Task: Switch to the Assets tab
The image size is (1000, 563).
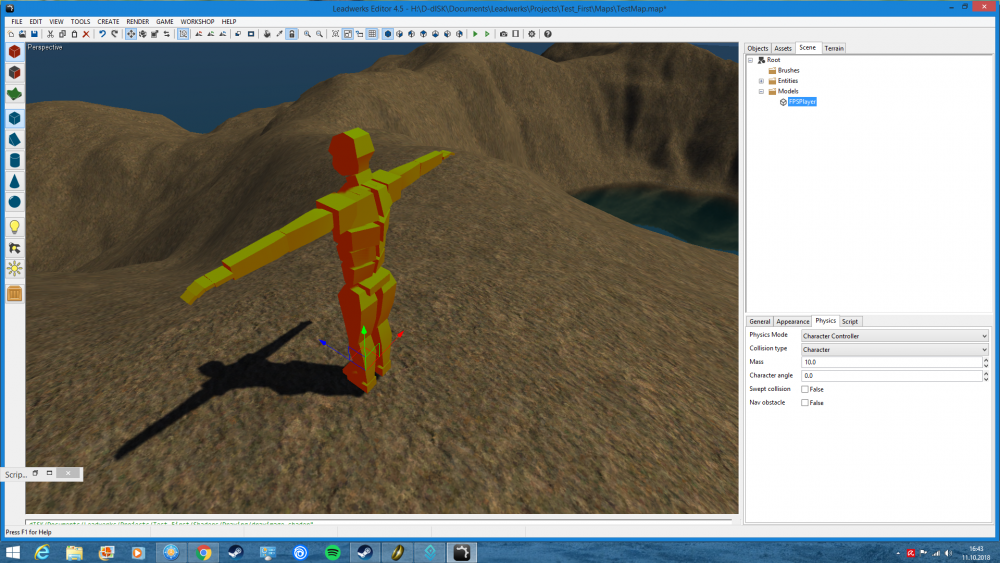Action: pyautogui.click(x=783, y=48)
